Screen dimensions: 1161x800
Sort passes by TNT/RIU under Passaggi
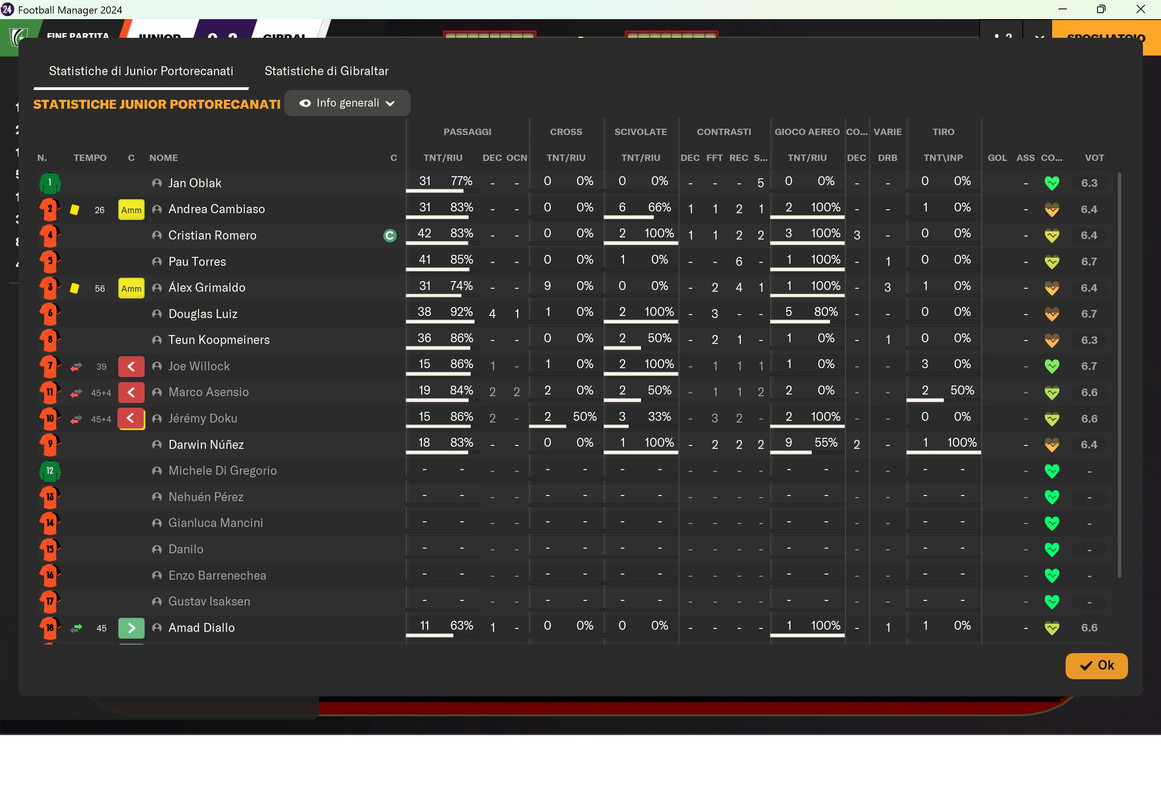coord(443,158)
